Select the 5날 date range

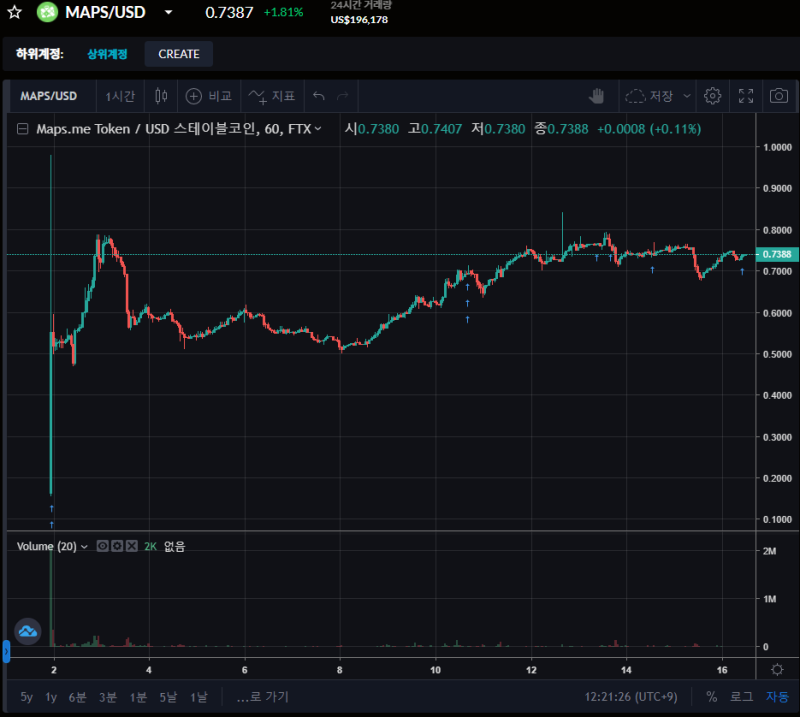tap(168, 697)
